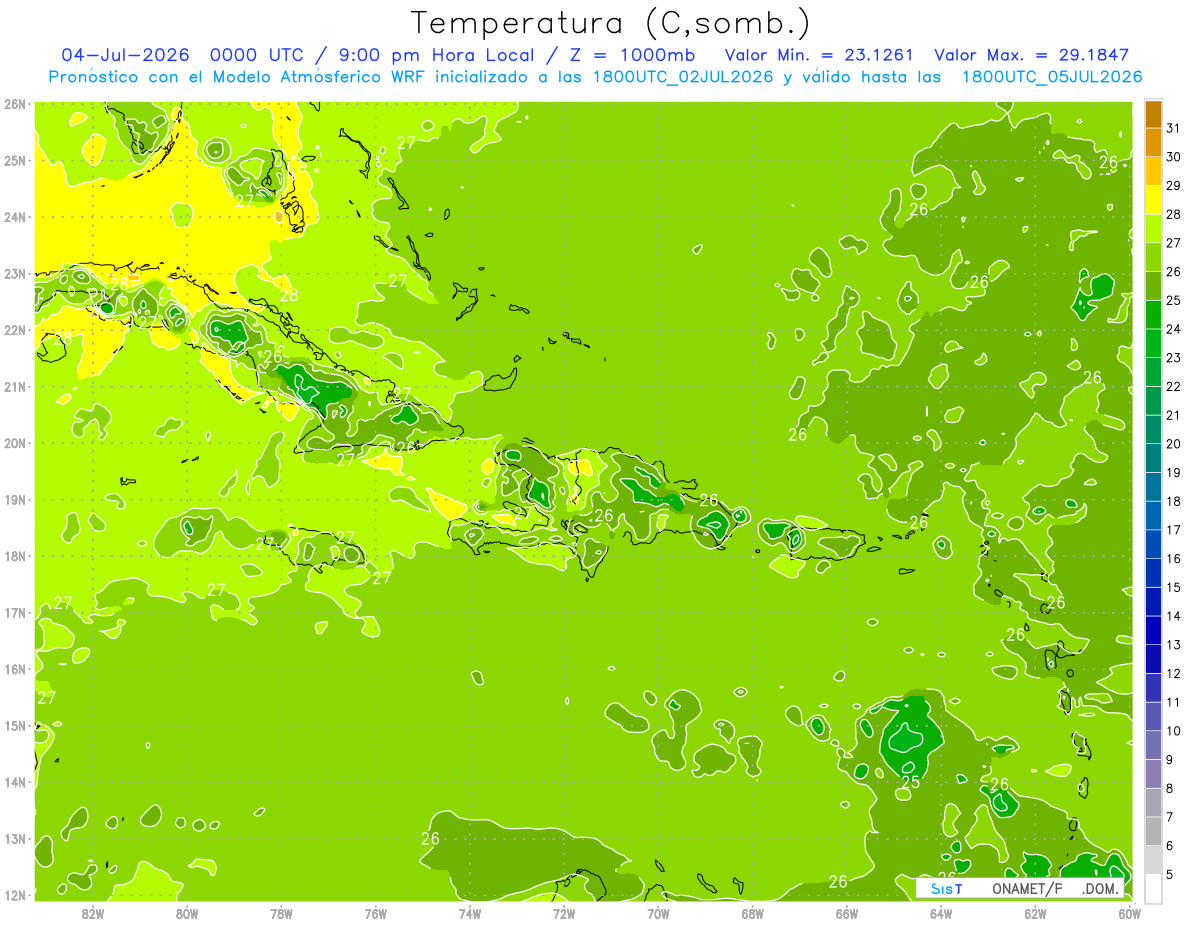Click the '16N' latitude axis label

tap(14, 669)
